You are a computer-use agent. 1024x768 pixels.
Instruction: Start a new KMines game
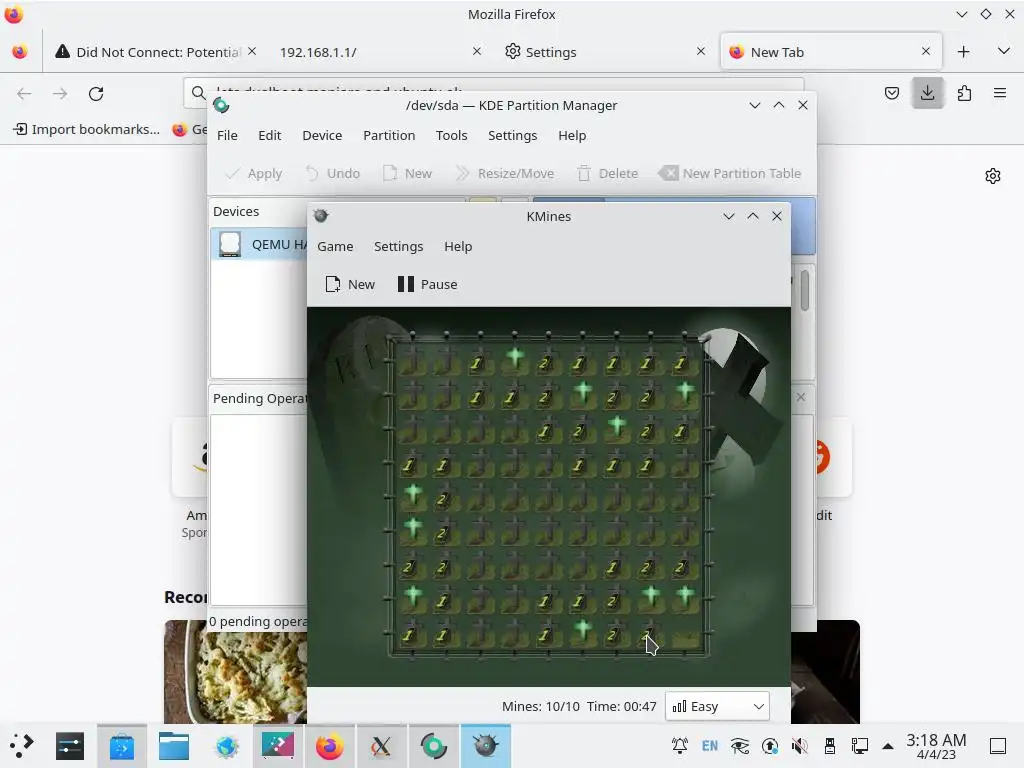(350, 284)
